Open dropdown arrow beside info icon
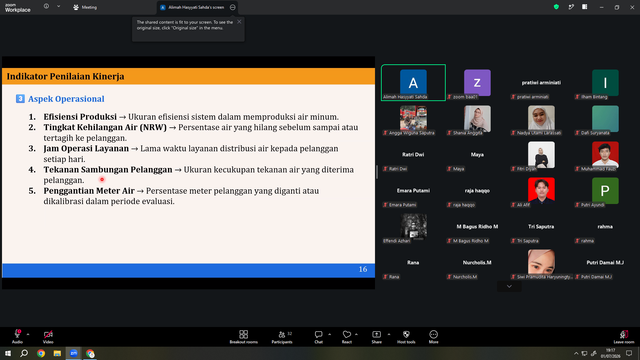This screenshot has height=360, width=640. click(x=58, y=7)
